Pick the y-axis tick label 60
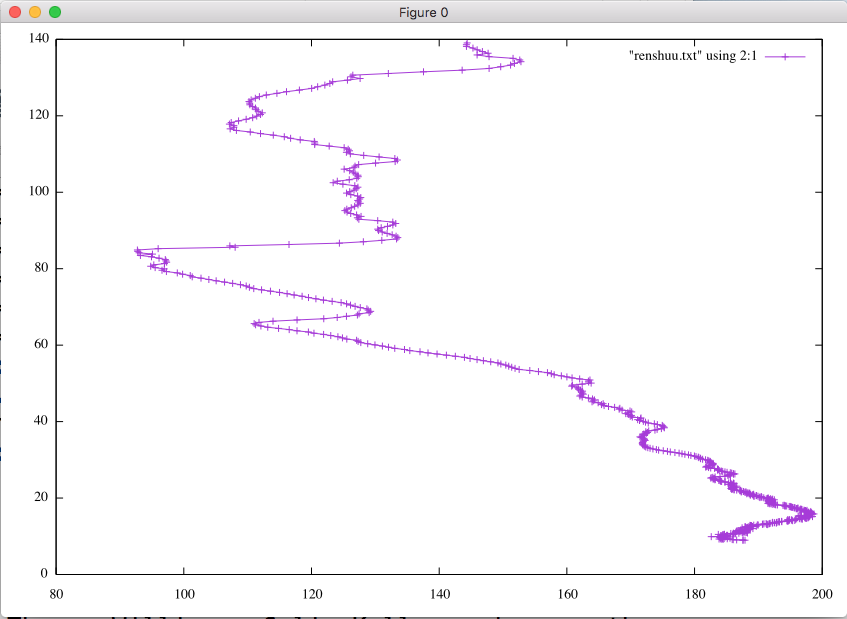 click(42, 345)
